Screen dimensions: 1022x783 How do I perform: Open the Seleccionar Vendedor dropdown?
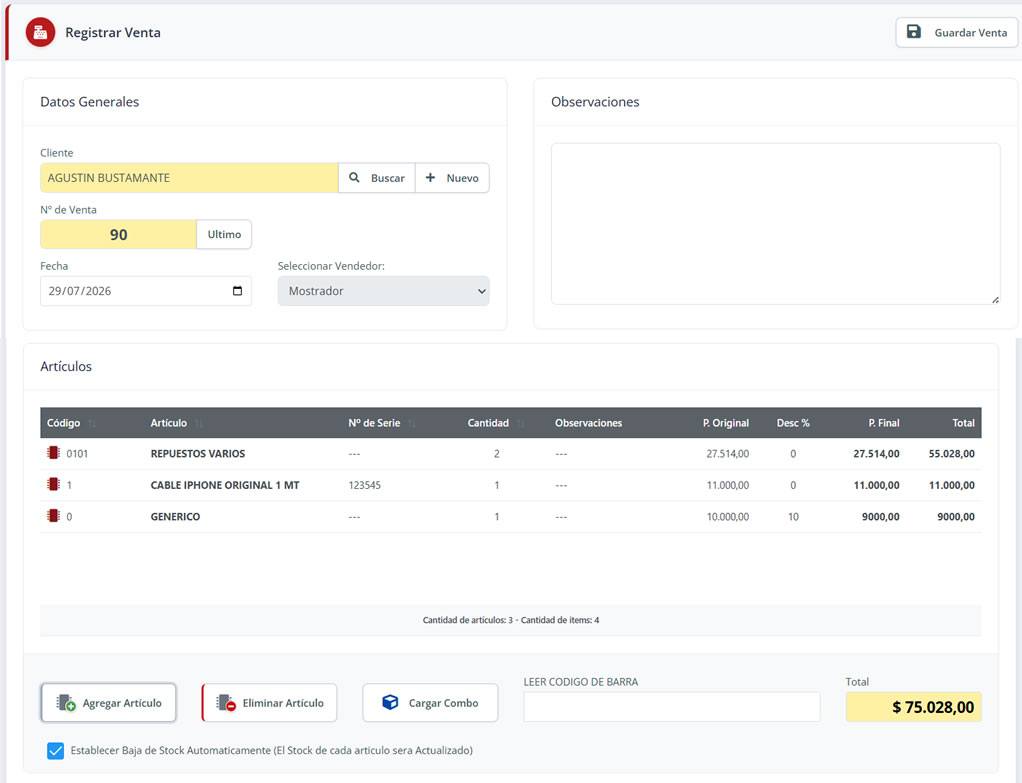click(383, 291)
